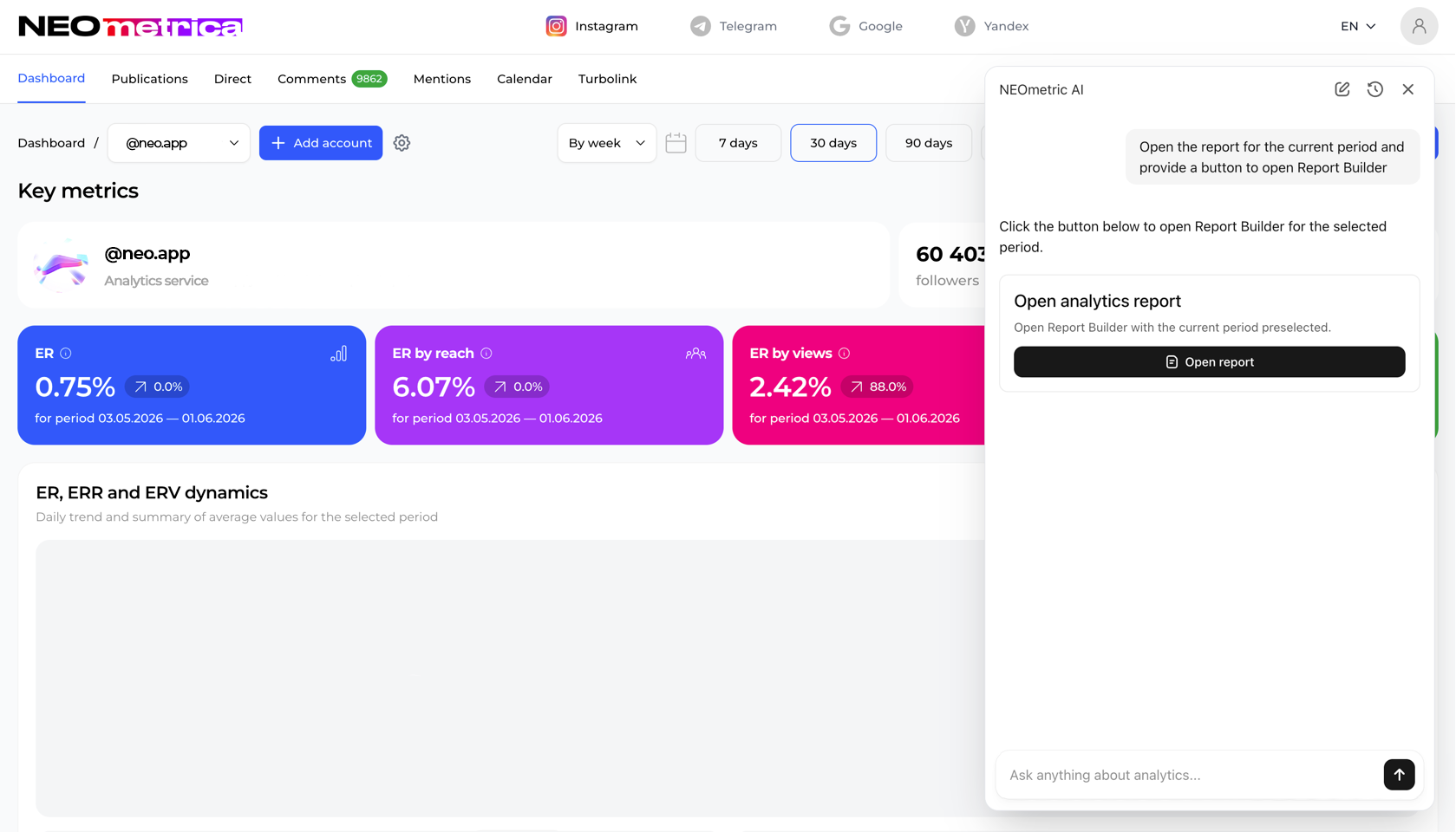The image size is (1456, 832).
Task: Click the ER by reach 0.0% change badge
Action: click(517, 387)
